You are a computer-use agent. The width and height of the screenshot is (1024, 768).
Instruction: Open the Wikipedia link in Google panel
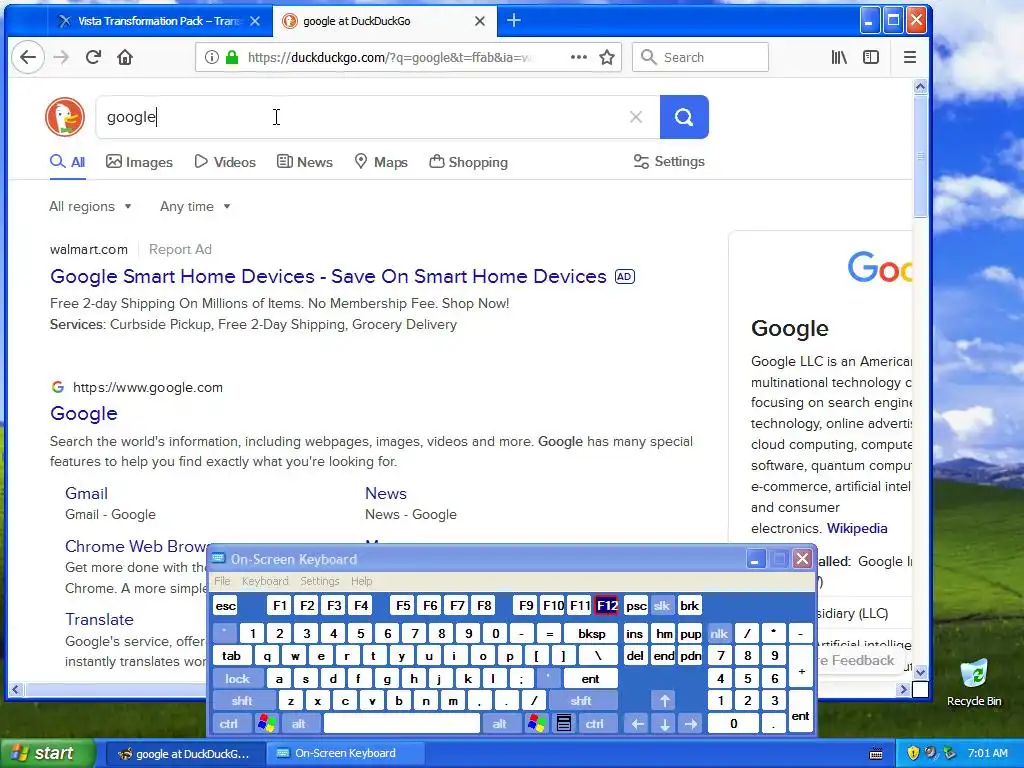[x=857, y=528]
